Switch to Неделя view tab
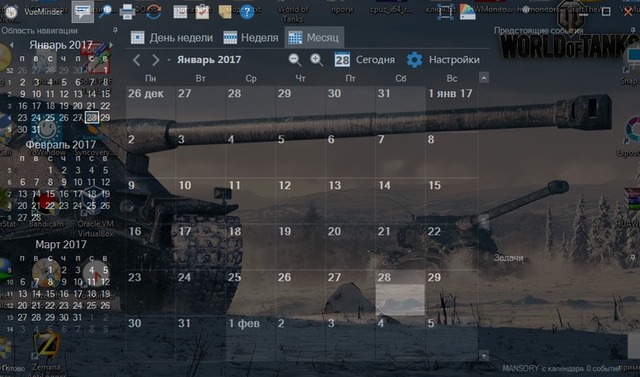Screen dimensions: 640x377 (x=251, y=38)
